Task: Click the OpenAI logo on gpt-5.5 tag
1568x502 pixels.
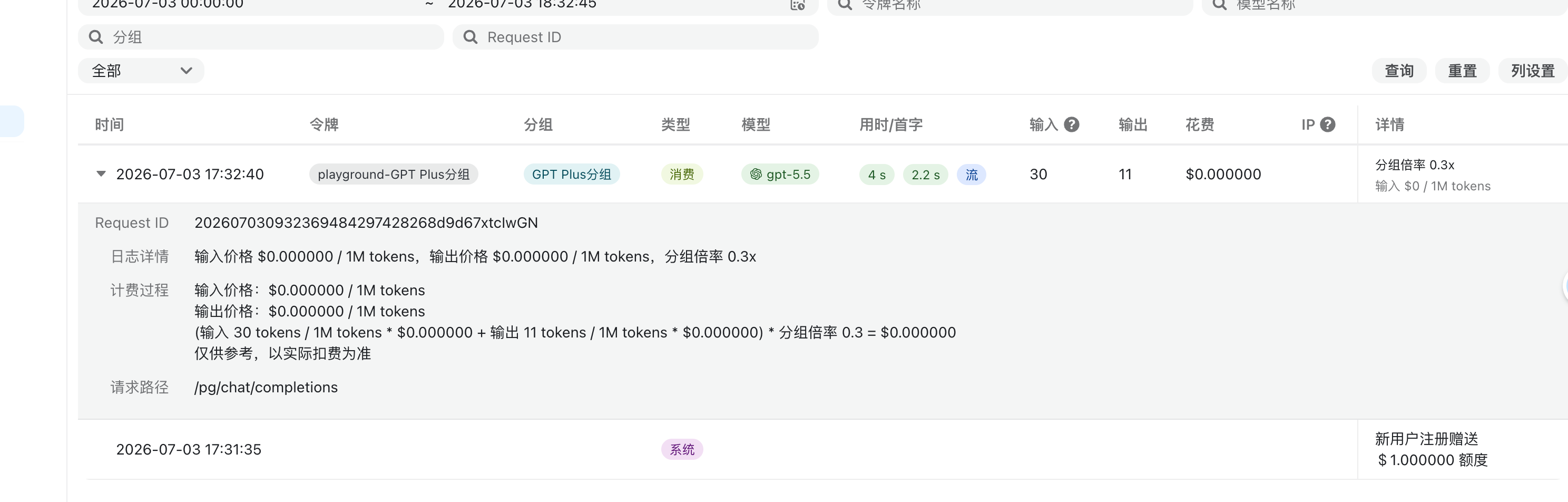Action: coord(756,174)
